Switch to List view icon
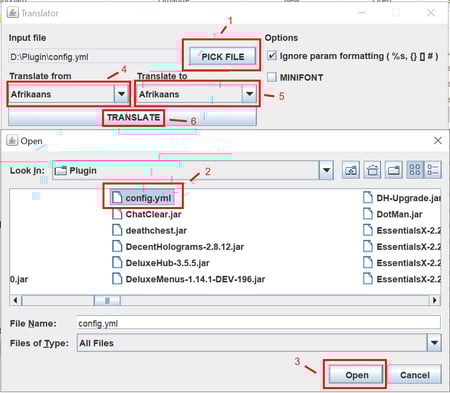450x393 pixels. (415, 170)
